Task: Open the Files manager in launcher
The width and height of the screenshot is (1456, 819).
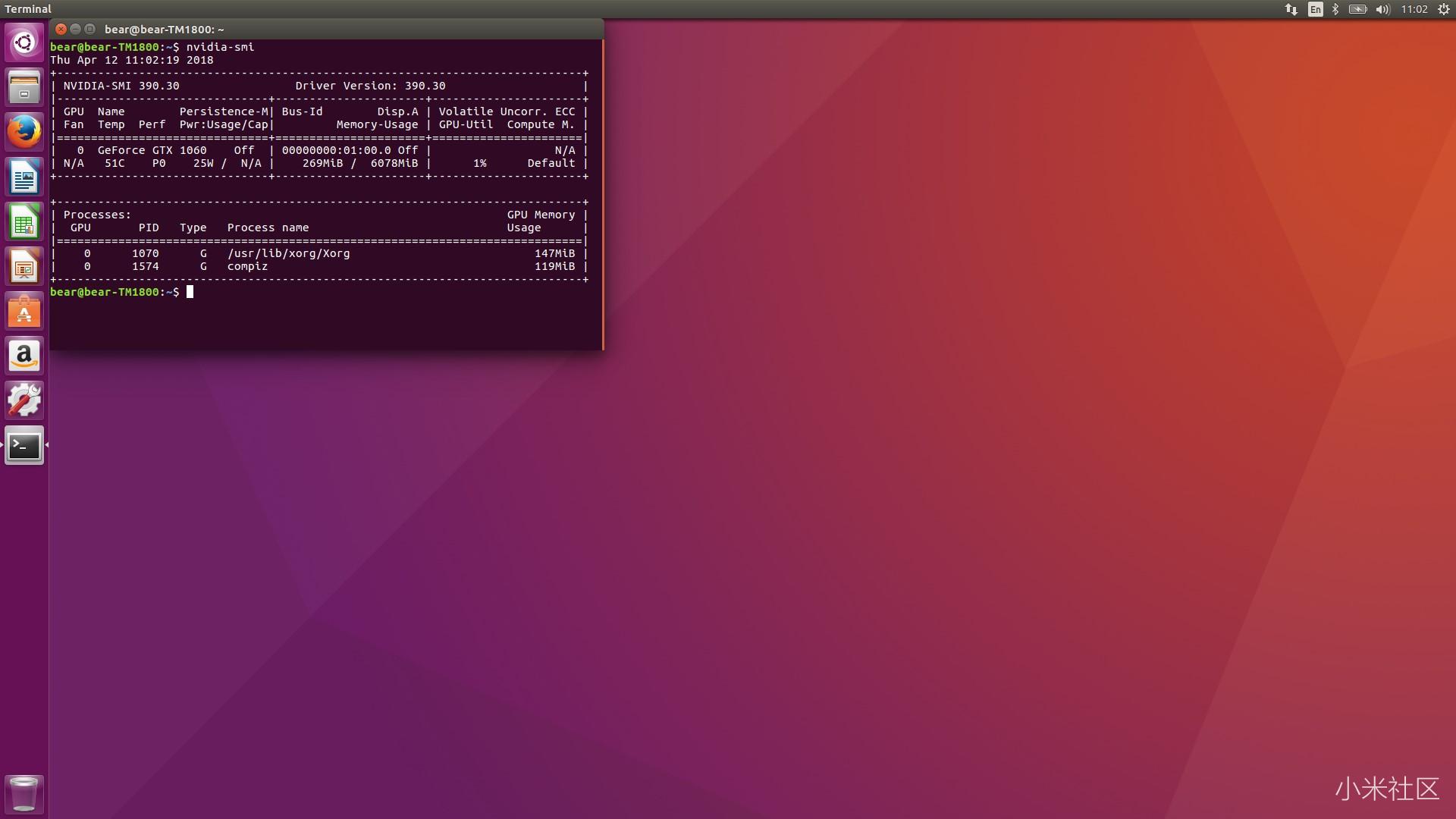Action: (24, 86)
